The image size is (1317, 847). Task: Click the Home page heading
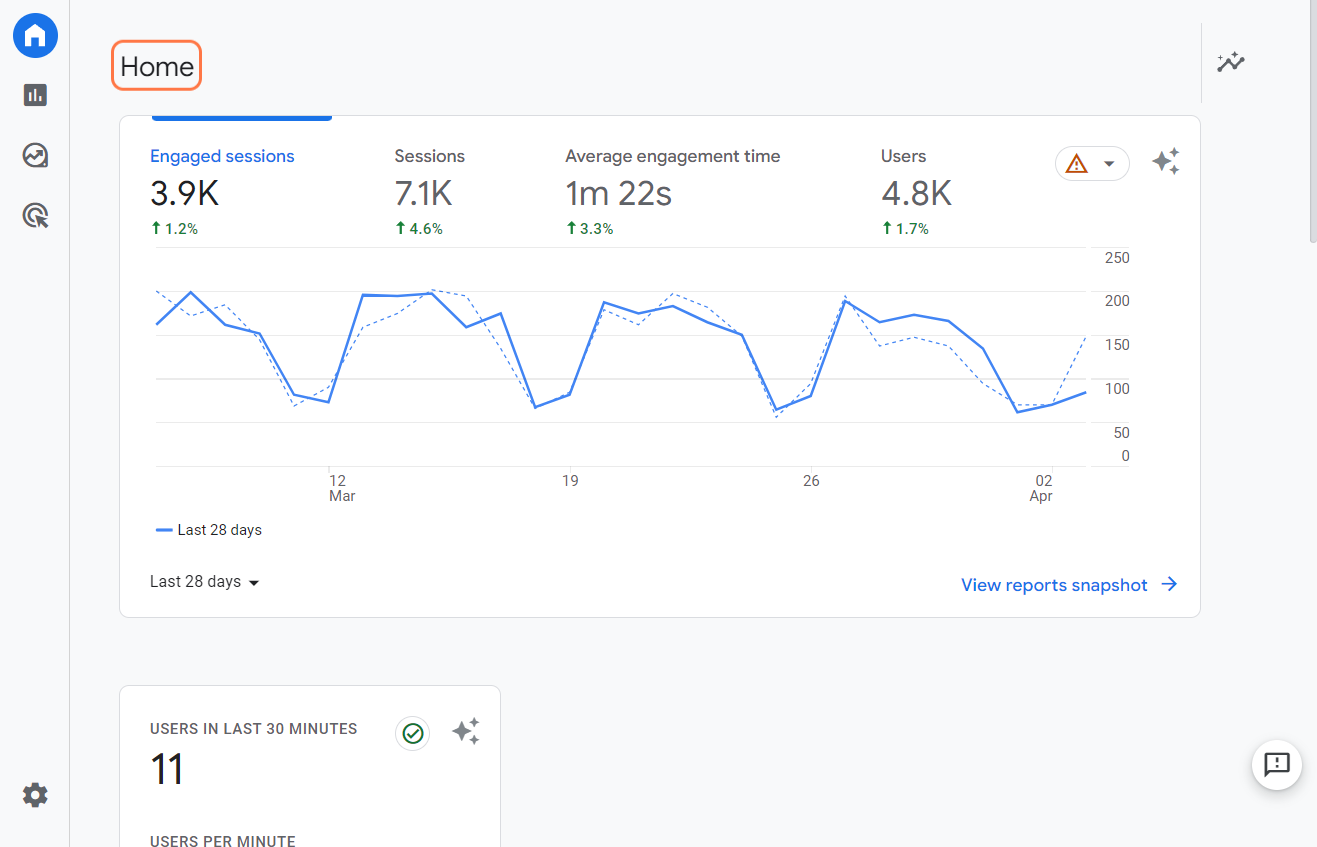(157, 66)
